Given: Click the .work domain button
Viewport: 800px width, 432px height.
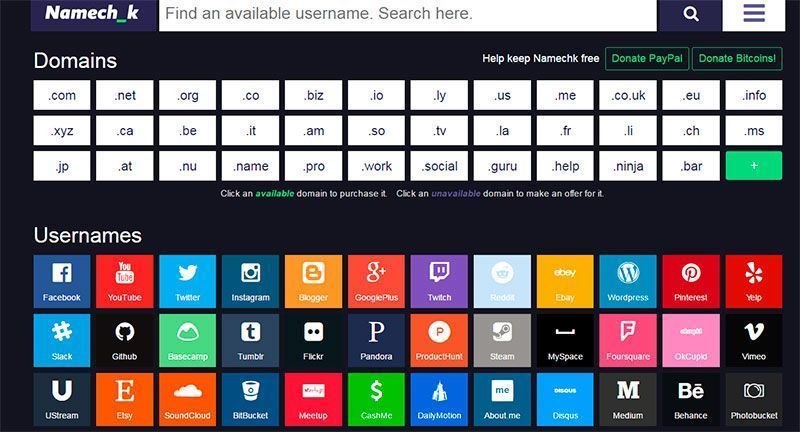Looking at the screenshot, I should 376,166.
